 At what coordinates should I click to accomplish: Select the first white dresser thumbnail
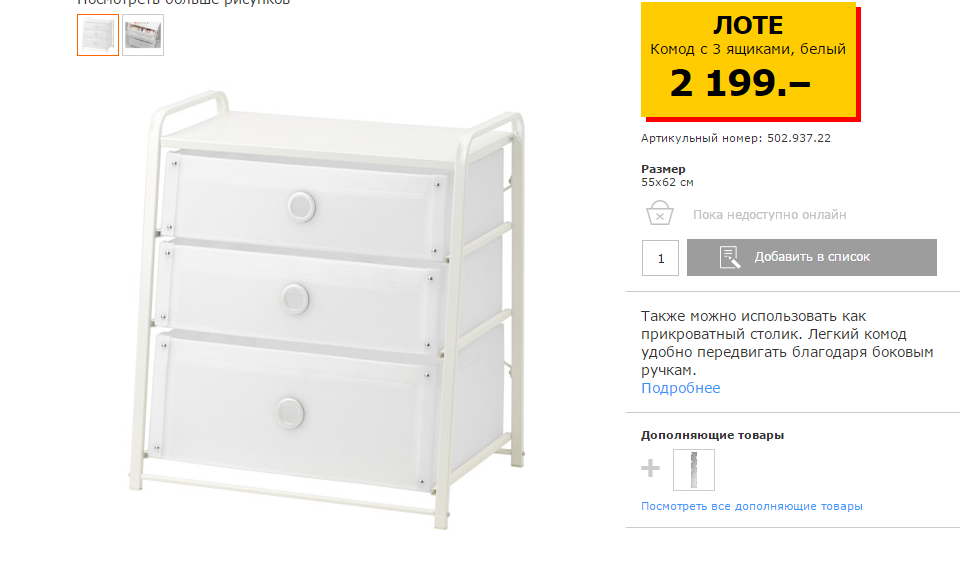point(98,35)
